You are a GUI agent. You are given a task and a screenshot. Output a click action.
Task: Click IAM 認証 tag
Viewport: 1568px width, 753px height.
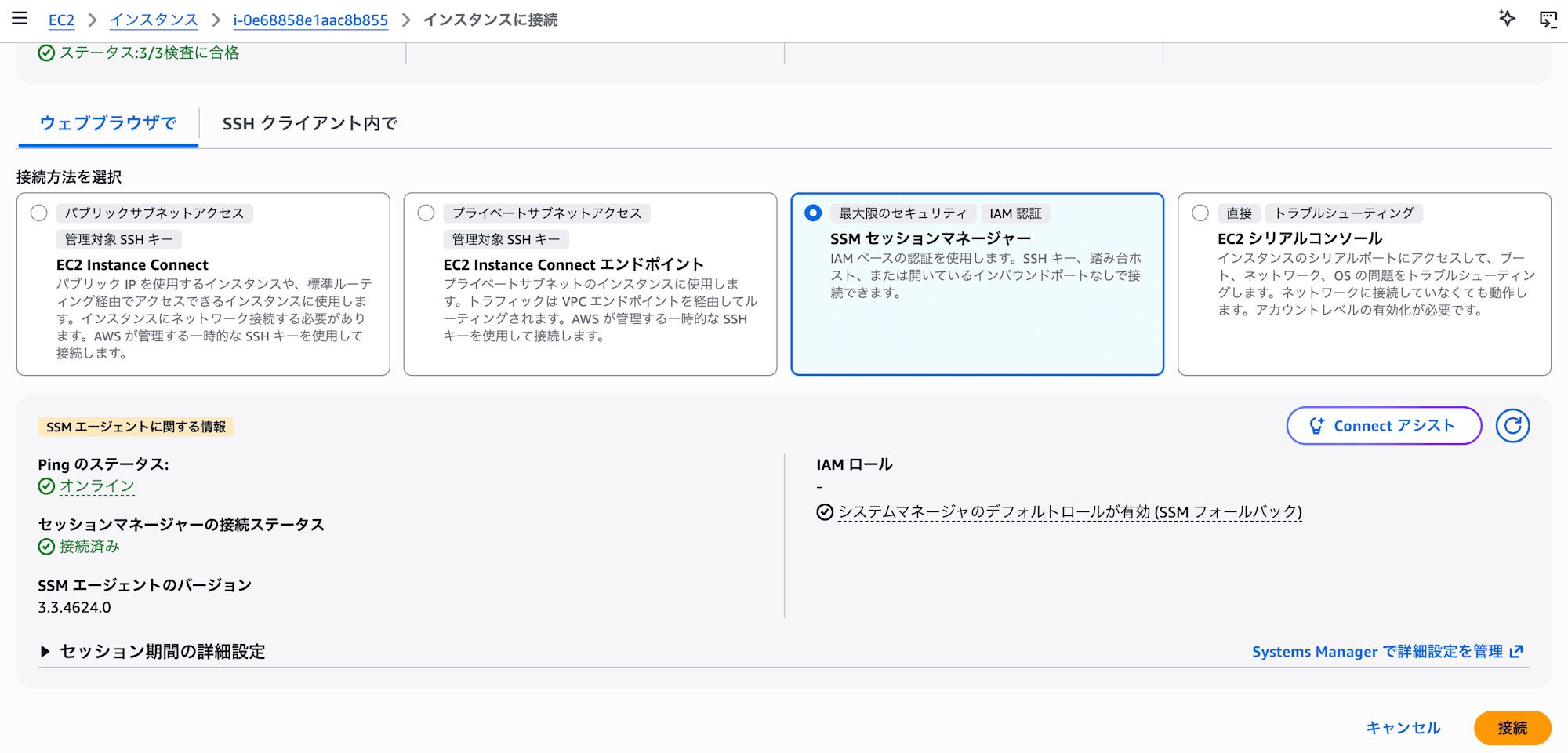click(x=1016, y=213)
